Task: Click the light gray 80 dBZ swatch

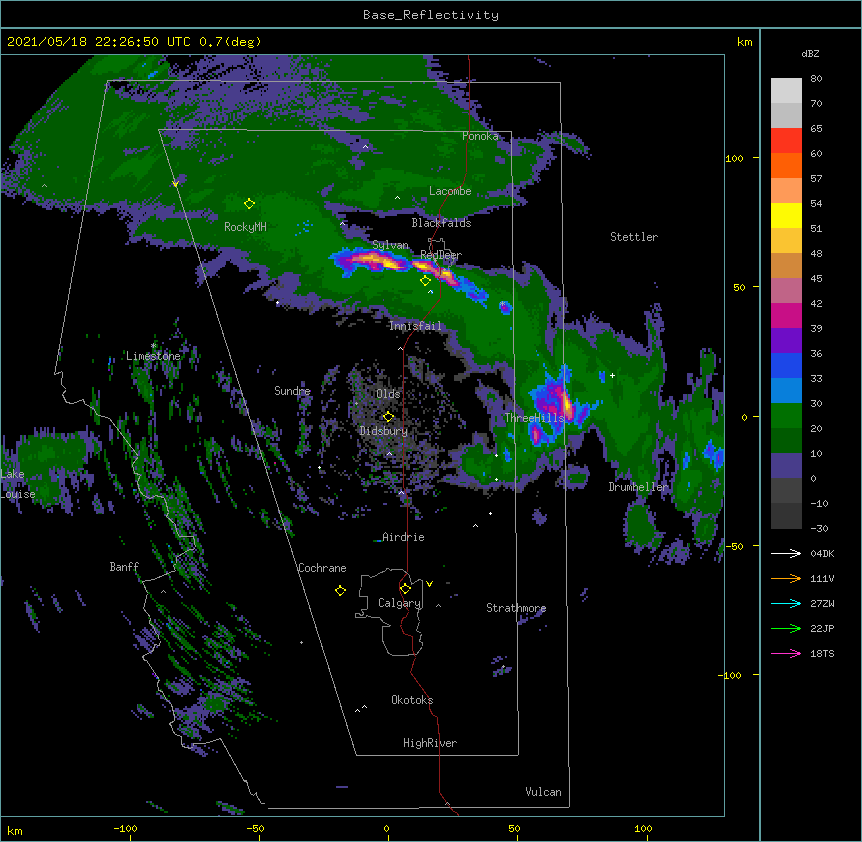Action: click(x=786, y=91)
